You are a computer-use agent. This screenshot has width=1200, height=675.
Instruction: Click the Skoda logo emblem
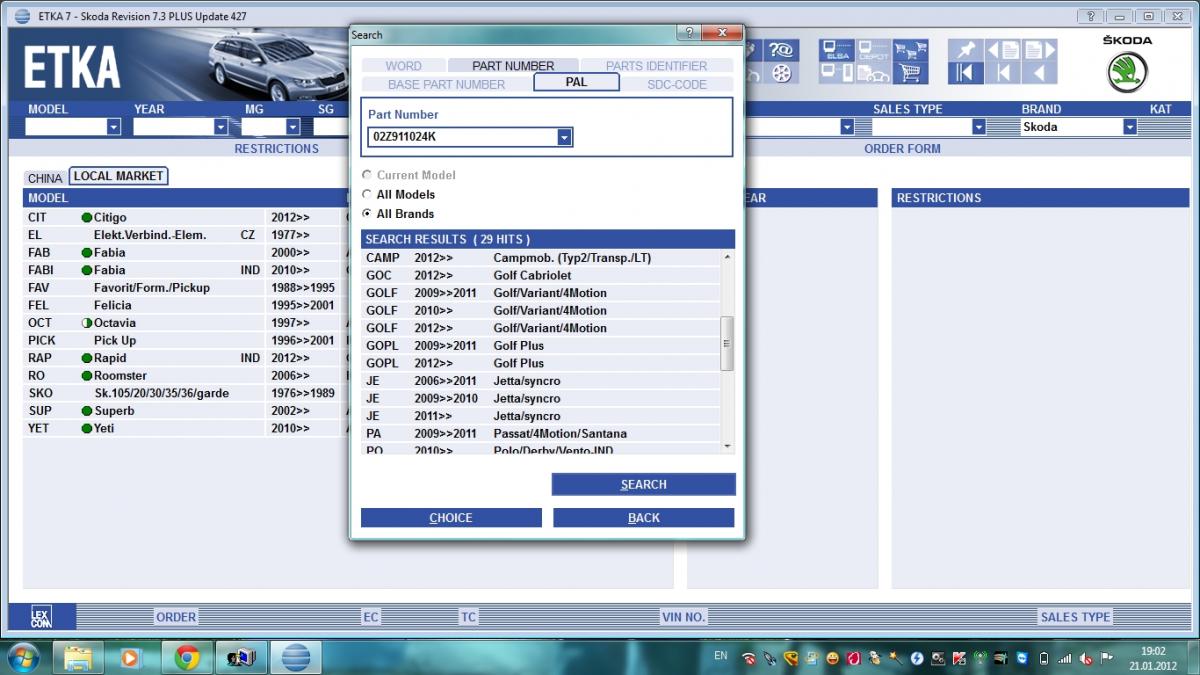coord(1127,72)
